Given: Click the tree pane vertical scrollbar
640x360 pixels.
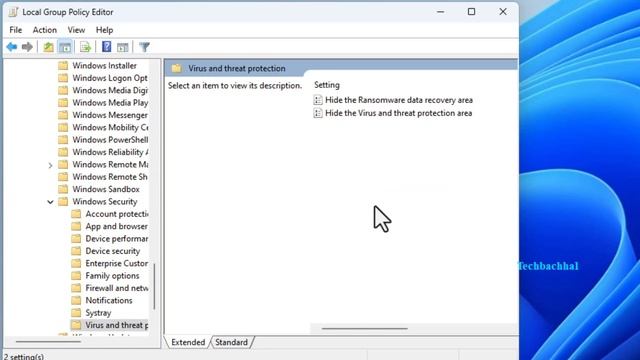Looking at the screenshot, I should (x=154, y=286).
